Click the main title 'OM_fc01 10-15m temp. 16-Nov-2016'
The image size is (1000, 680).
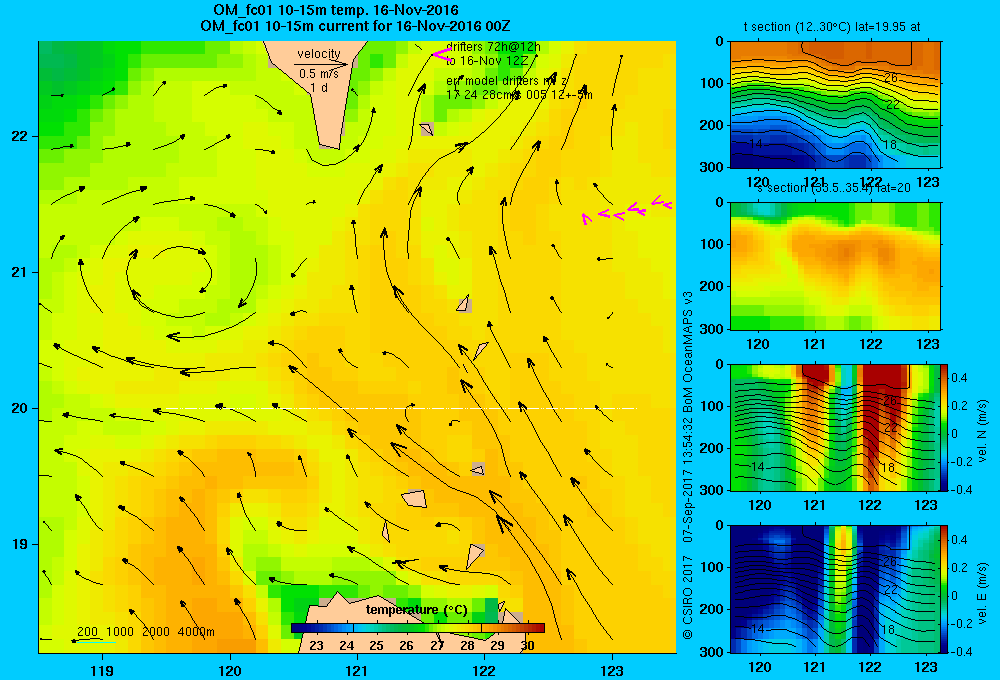[x=336, y=10]
